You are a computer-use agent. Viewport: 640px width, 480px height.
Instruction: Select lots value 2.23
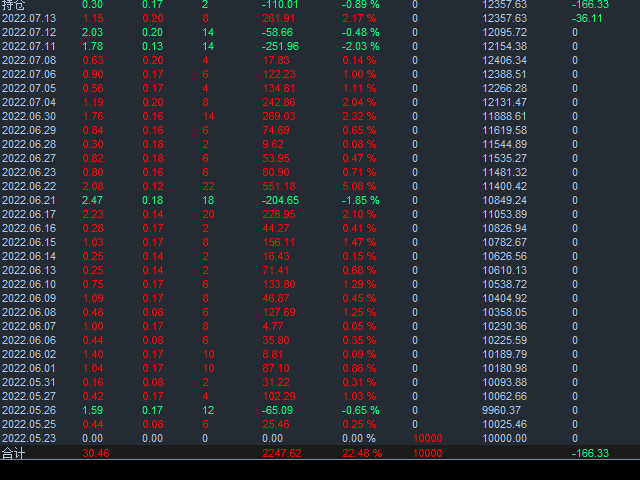point(93,214)
